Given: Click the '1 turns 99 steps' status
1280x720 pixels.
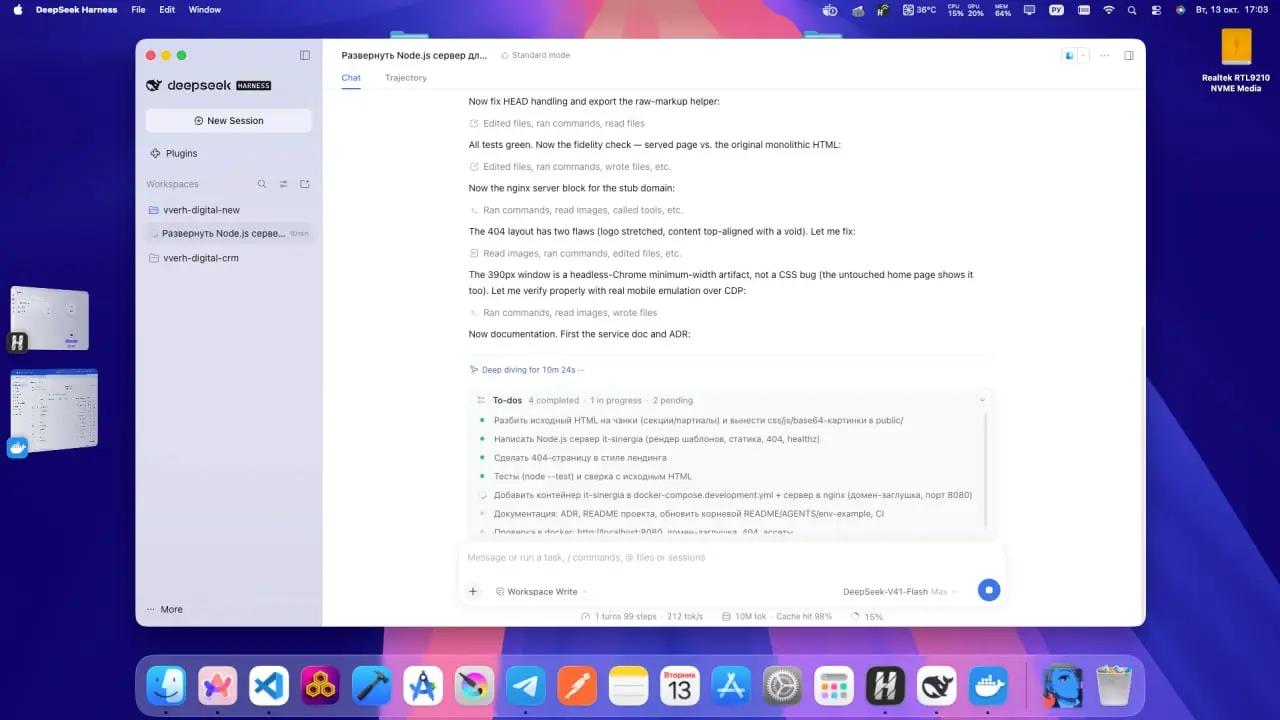Looking at the screenshot, I should (x=619, y=617).
